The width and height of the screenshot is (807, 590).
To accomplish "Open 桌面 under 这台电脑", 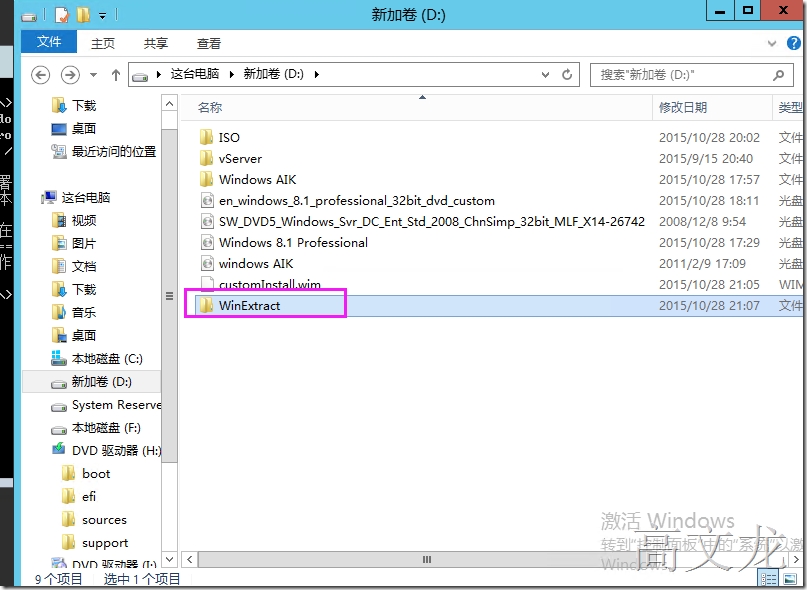I will (84, 336).
